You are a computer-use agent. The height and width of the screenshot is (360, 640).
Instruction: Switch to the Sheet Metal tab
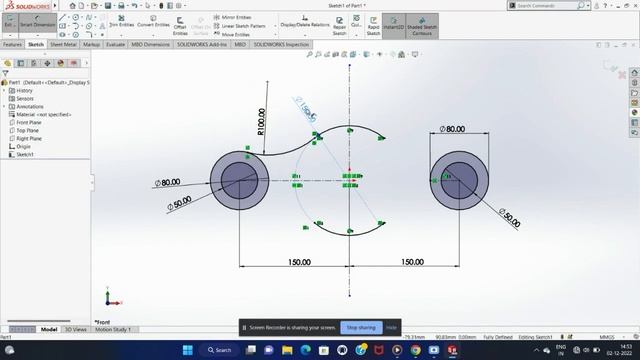63,44
